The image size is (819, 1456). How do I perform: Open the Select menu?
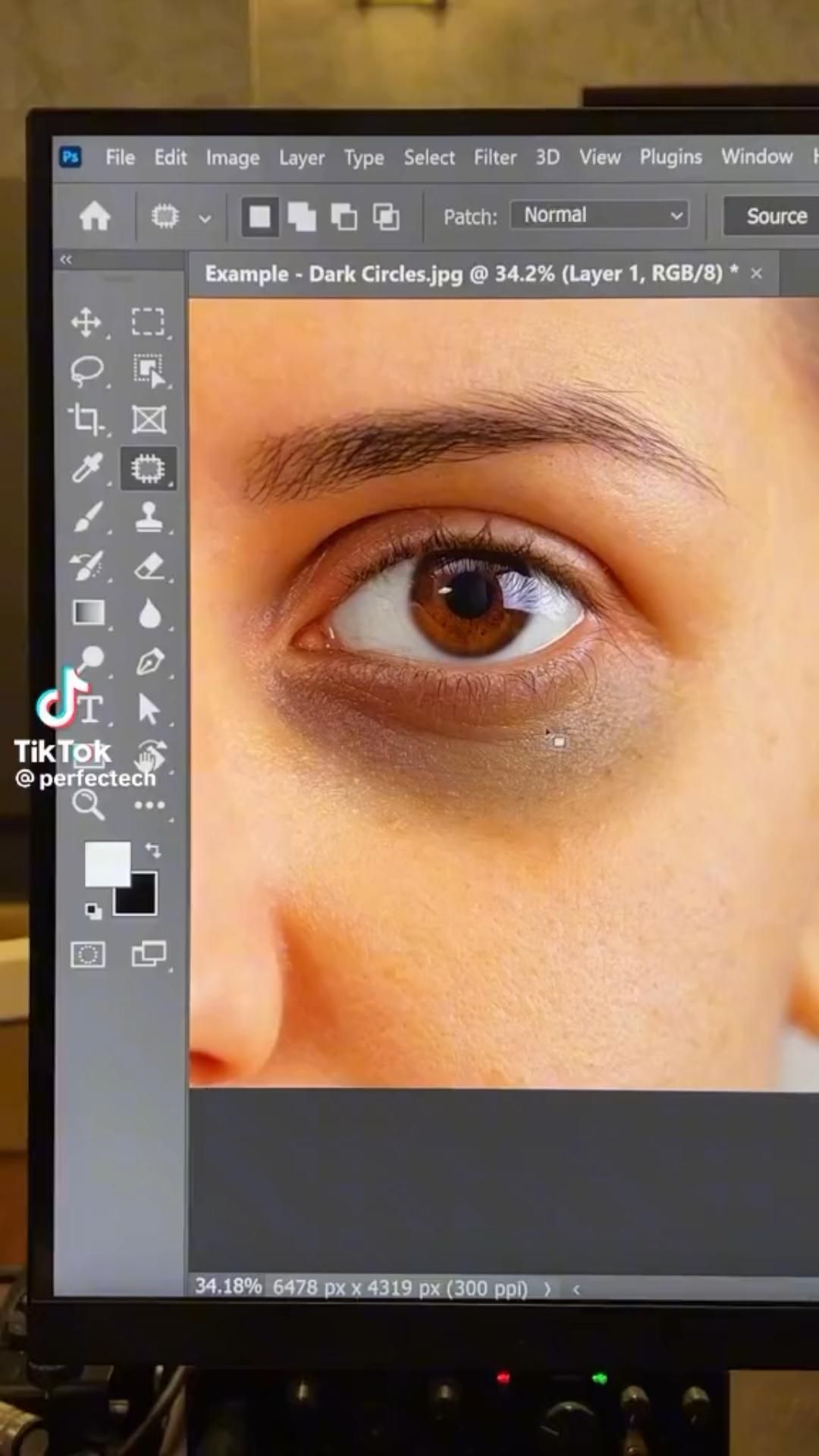coord(429,157)
